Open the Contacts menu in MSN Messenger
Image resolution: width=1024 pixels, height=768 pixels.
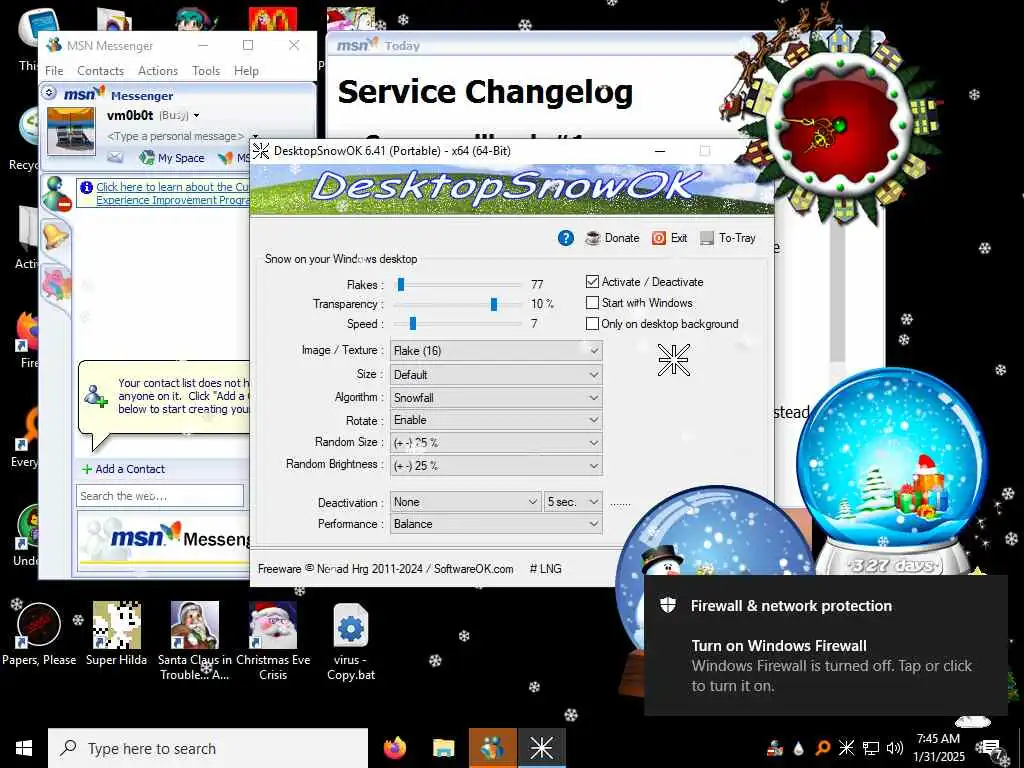(x=101, y=71)
